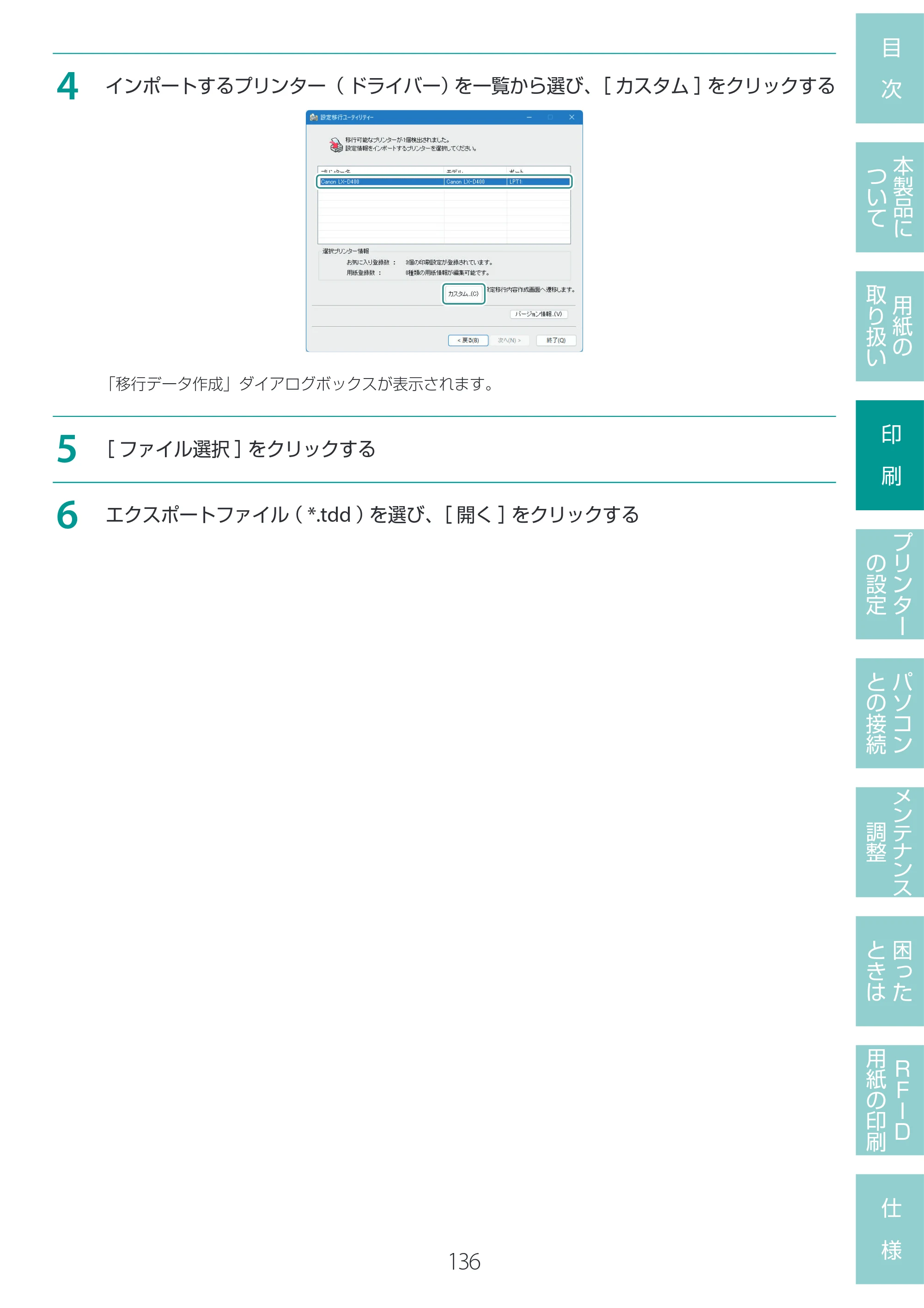Click the disabled 次へ(N) > button
The width and height of the screenshot is (924, 1308).
tap(509, 340)
